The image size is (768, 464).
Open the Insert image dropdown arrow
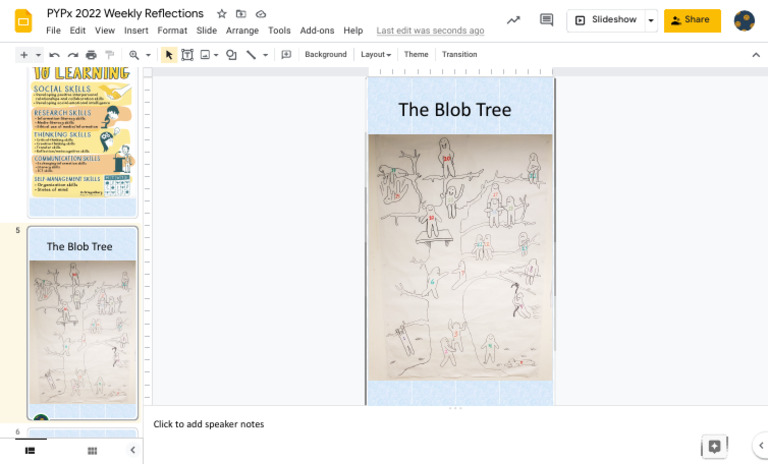pyautogui.click(x=216, y=55)
